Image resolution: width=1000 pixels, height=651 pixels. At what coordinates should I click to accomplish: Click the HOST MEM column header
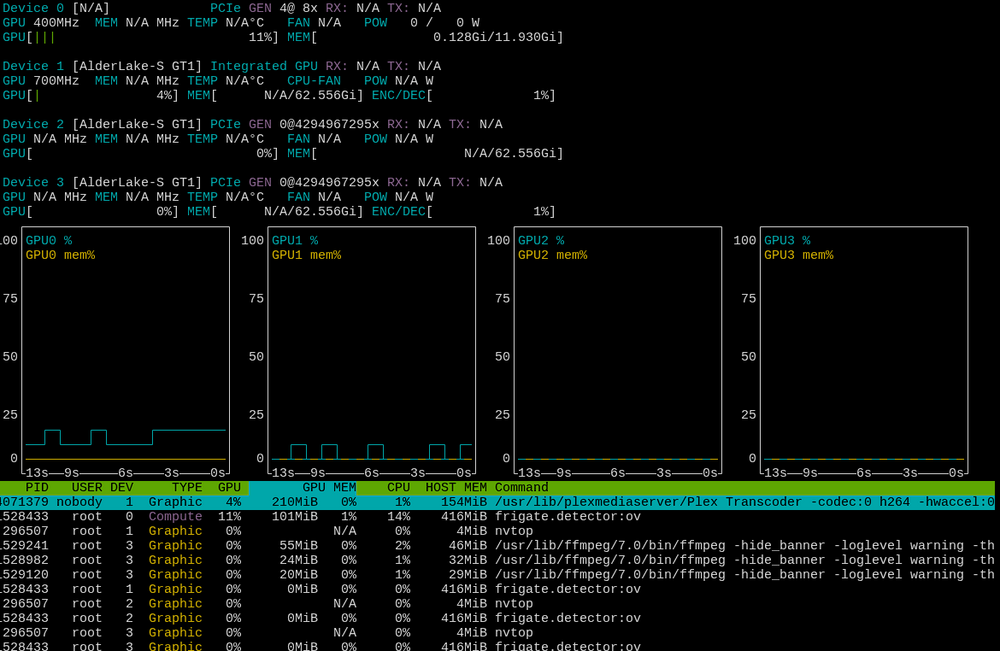pyautogui.click(x=456, y=487)
